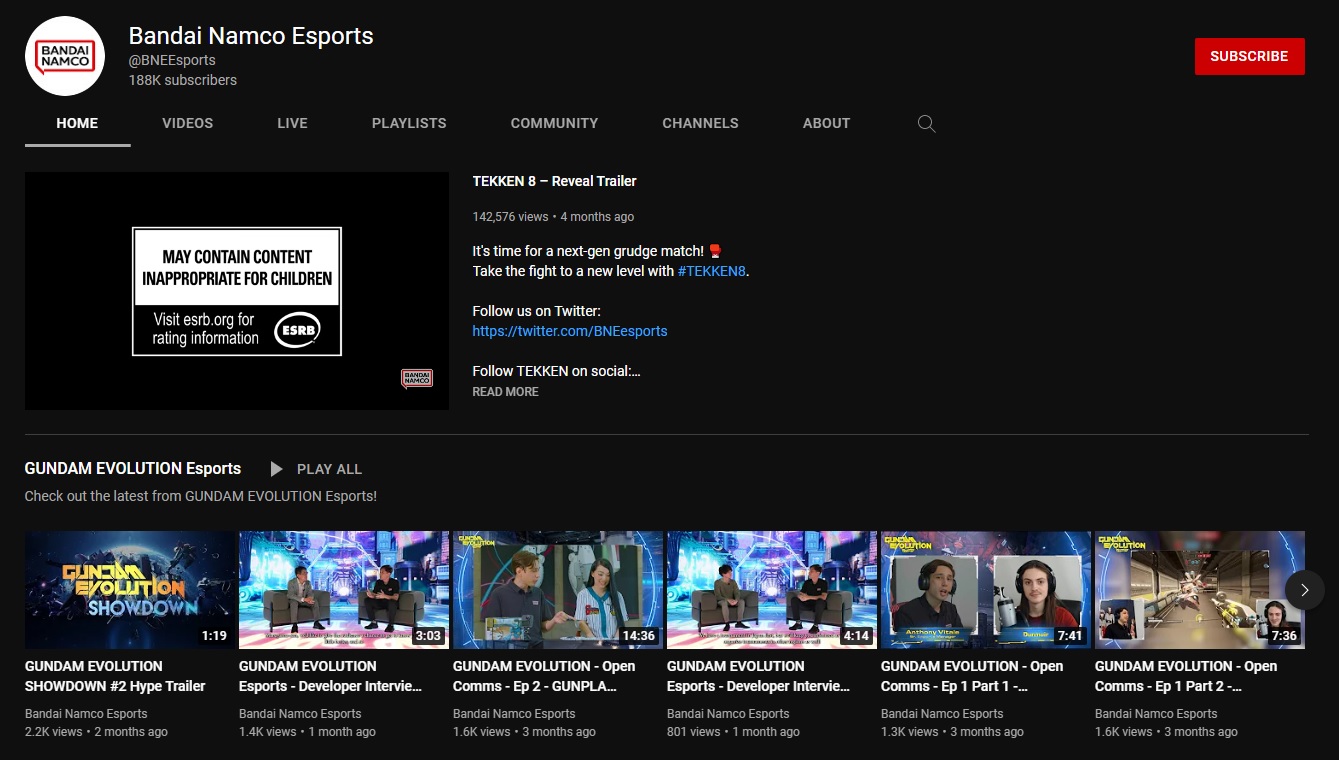Viewport: 1339px width, 760px height.
Task: Open the Live tab
Action: (292, 123)
